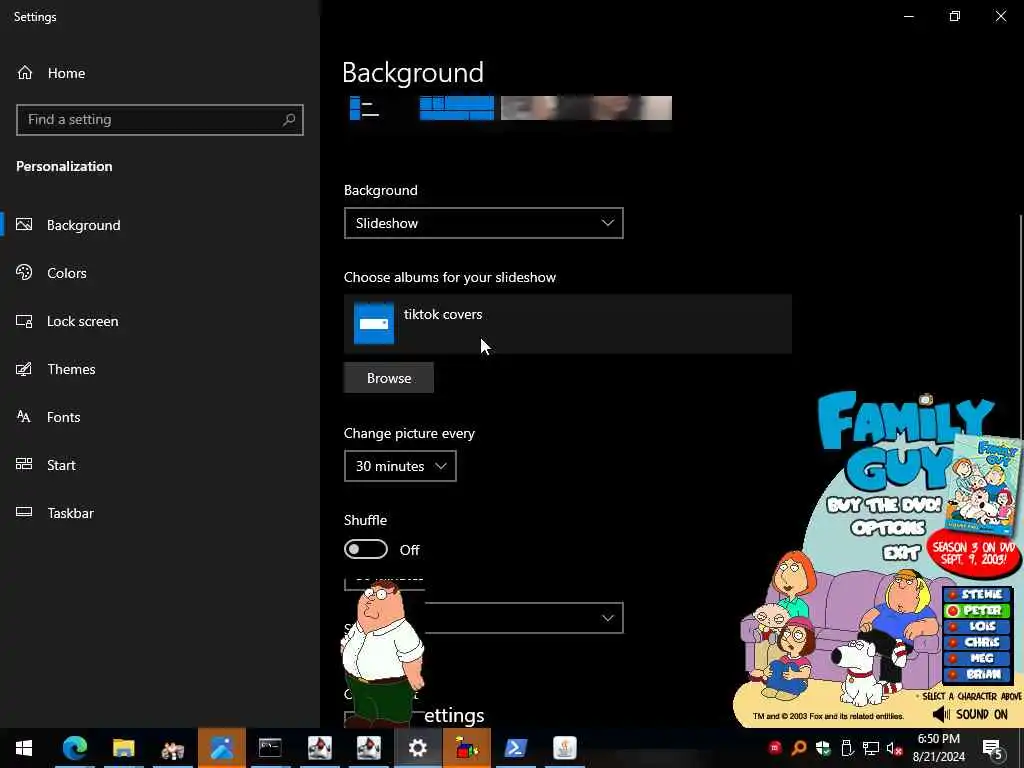1024x768 pixels.
Task: Switch to PowerShell in the taskbar
Action: (515, 748)
